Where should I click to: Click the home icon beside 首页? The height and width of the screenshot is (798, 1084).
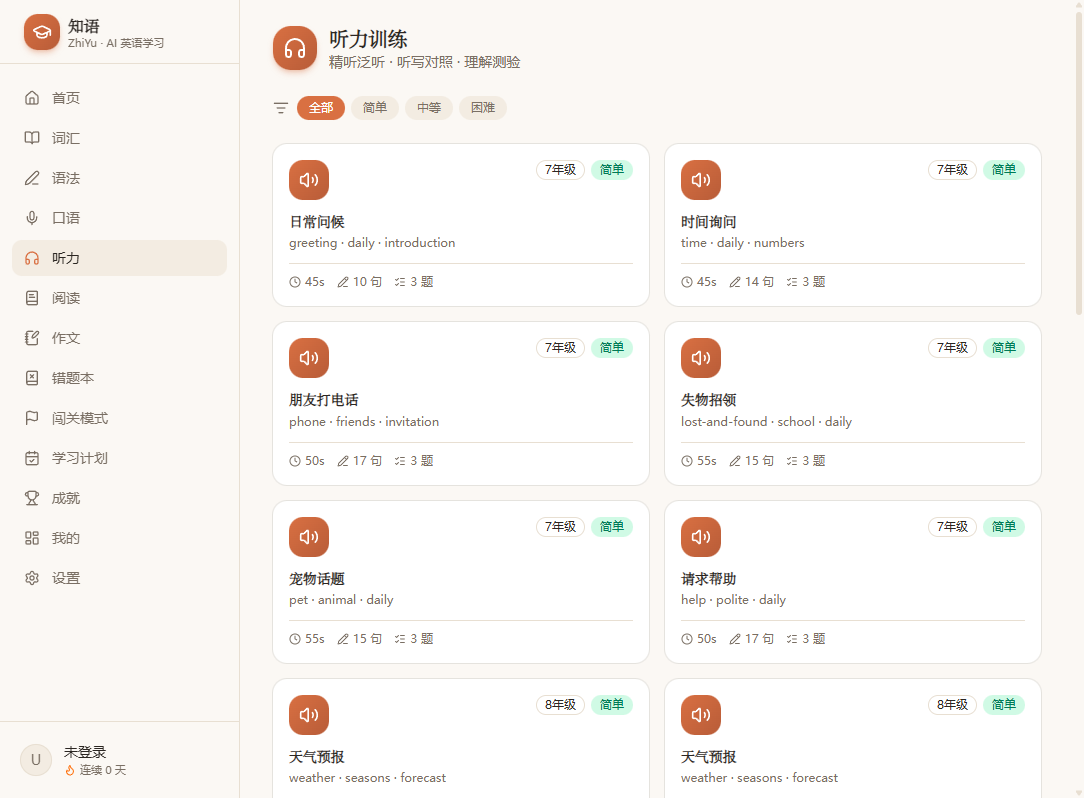[32, 98]
